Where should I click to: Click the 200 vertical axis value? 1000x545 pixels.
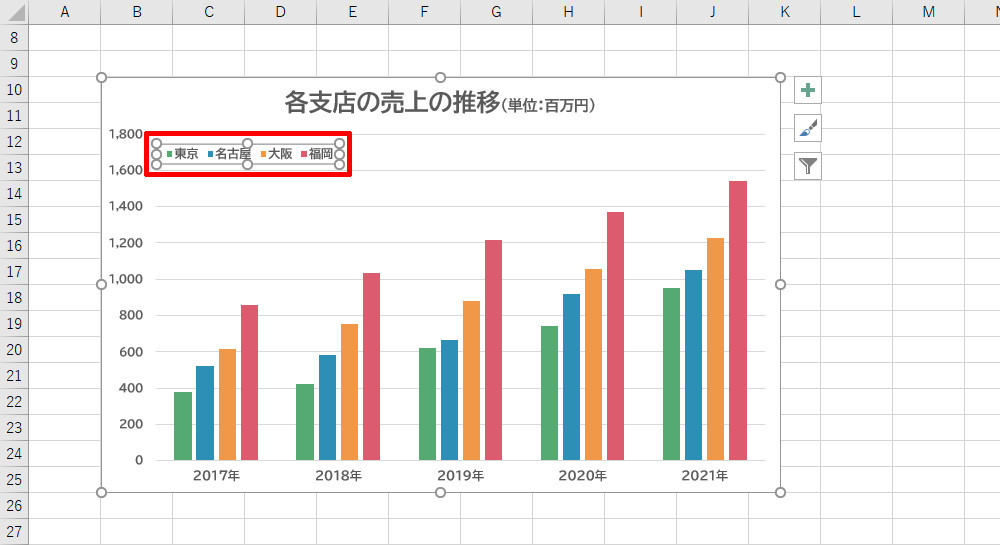pyautogui.click(x=131, y=424)
